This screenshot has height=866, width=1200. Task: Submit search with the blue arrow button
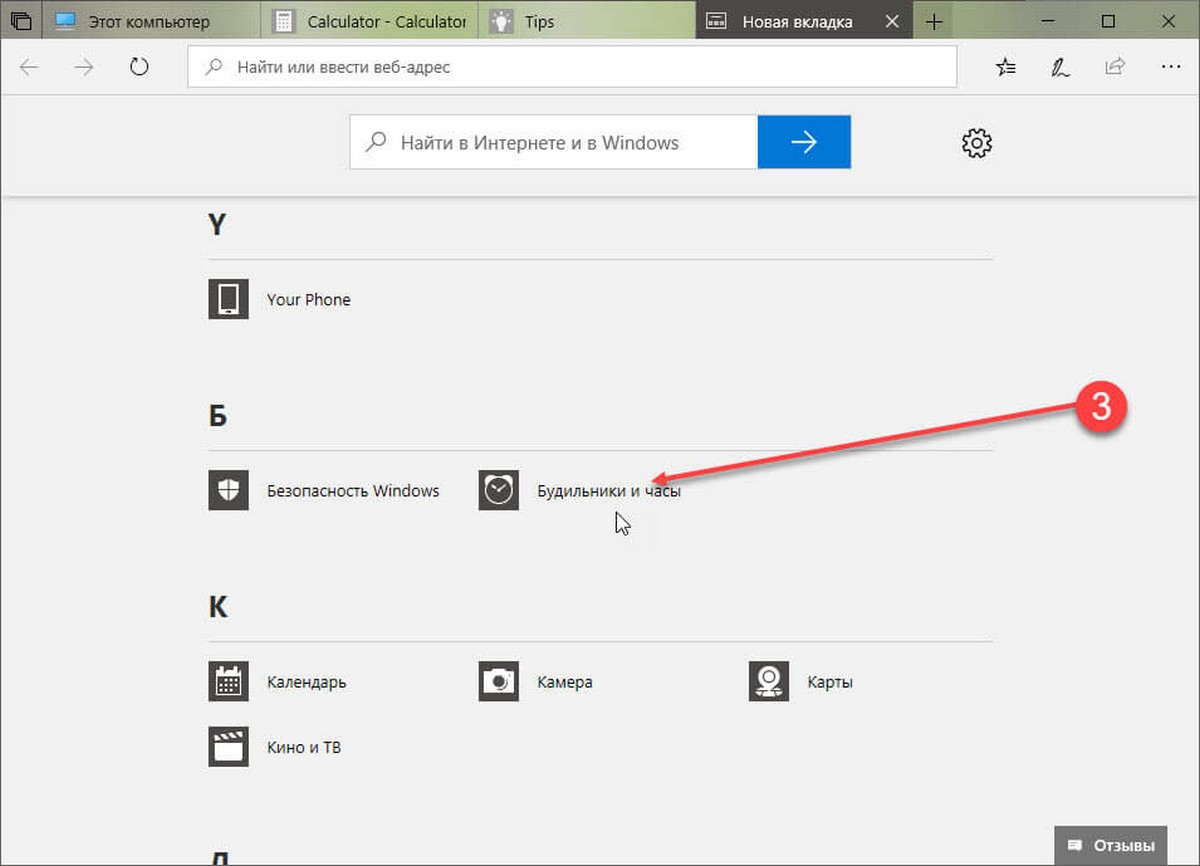(804, 142)
